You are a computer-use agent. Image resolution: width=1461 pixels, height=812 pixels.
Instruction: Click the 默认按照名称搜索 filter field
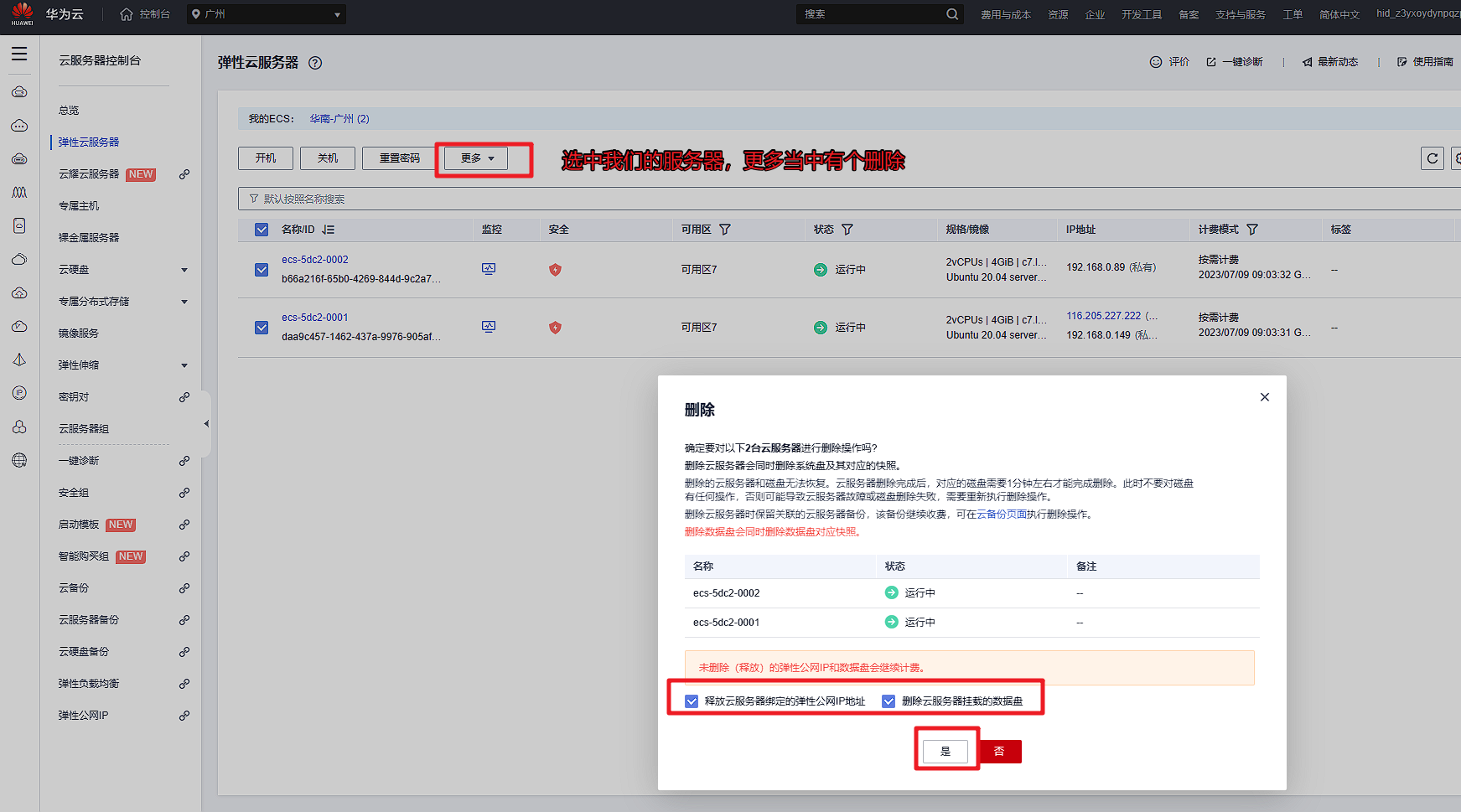pyautogui.click(x=849, y=199)
